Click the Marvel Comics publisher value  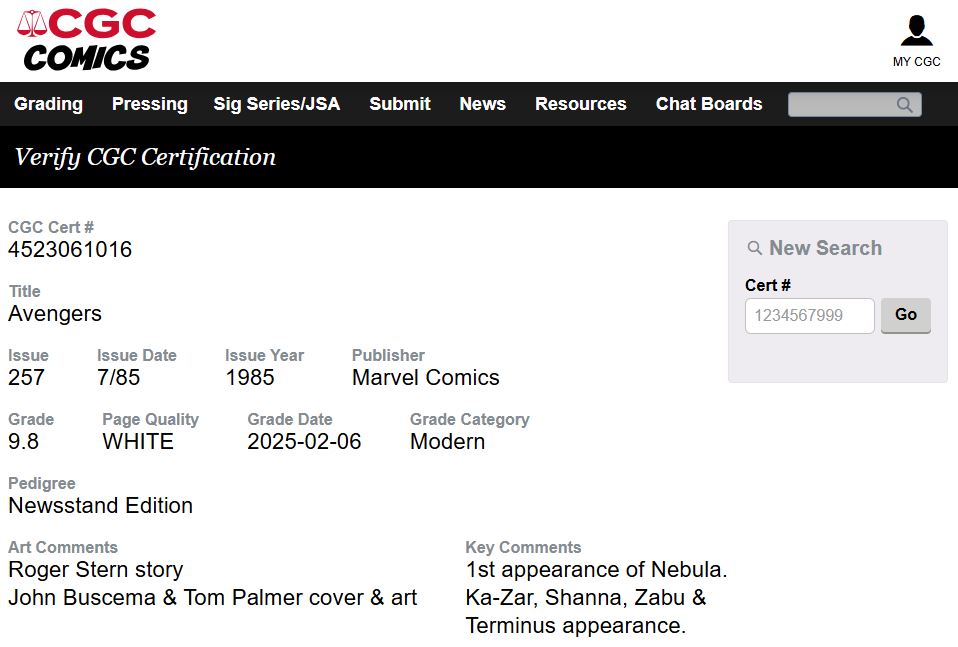[x=425, y=377]
